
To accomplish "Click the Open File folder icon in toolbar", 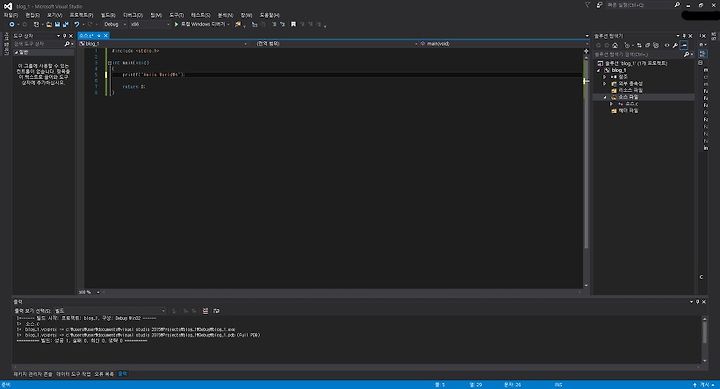I will click(49, 24).
